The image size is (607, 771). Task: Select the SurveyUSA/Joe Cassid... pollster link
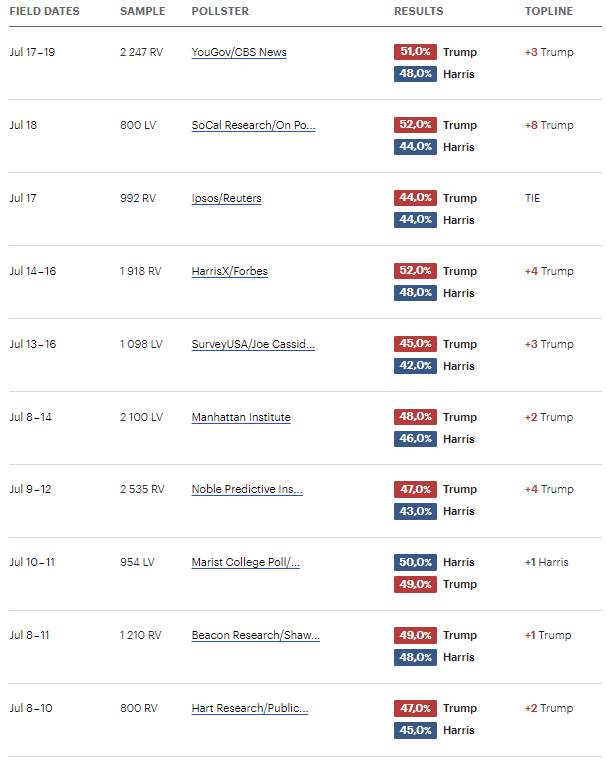pyautogui.click(x=253, y=344)
